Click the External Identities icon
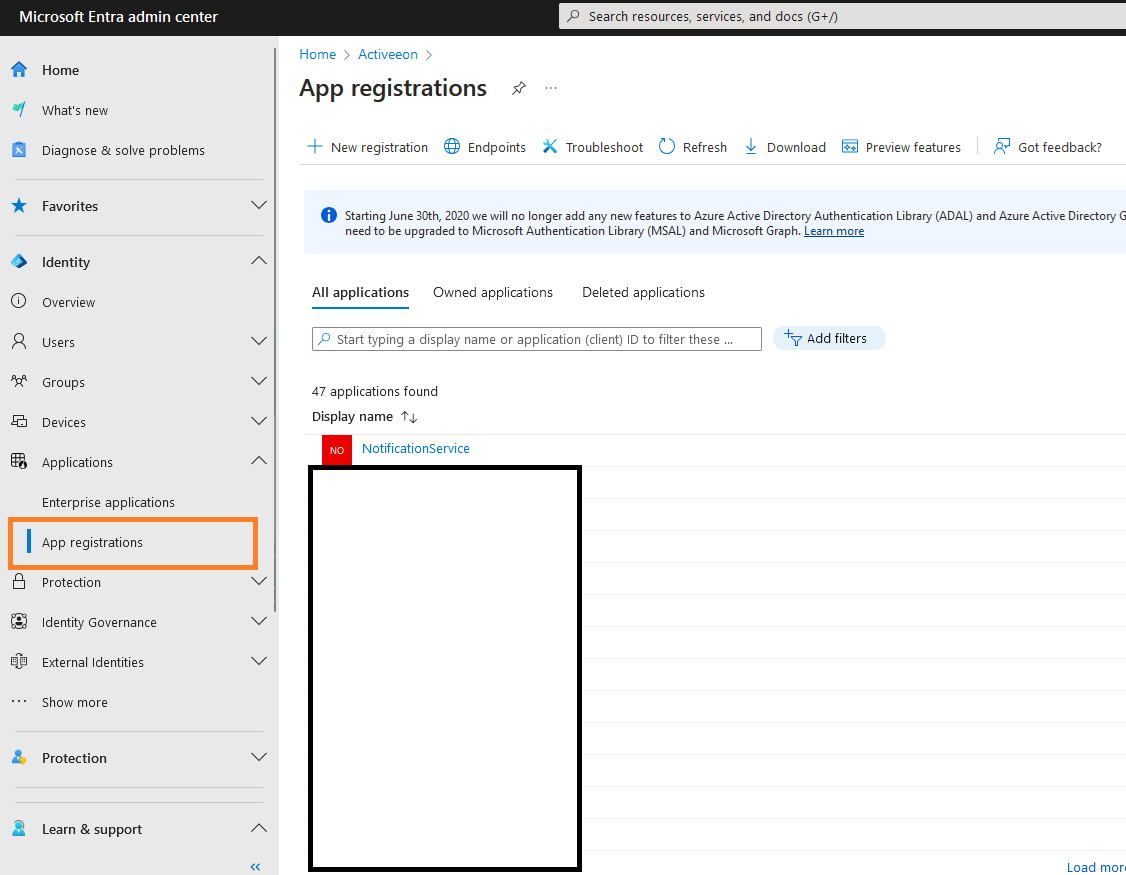This screenshot has height=875, width=1126. (19, 662)
